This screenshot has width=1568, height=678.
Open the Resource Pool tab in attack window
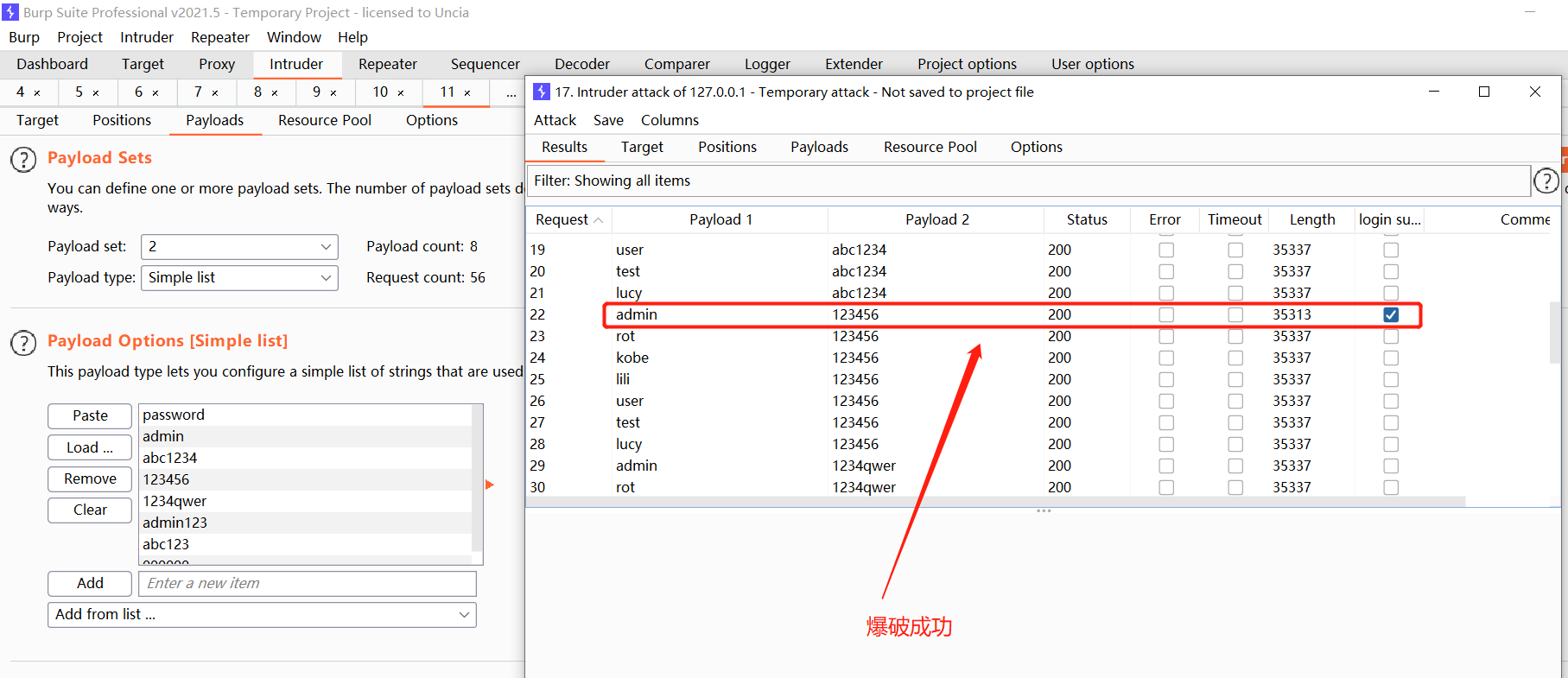930,147
